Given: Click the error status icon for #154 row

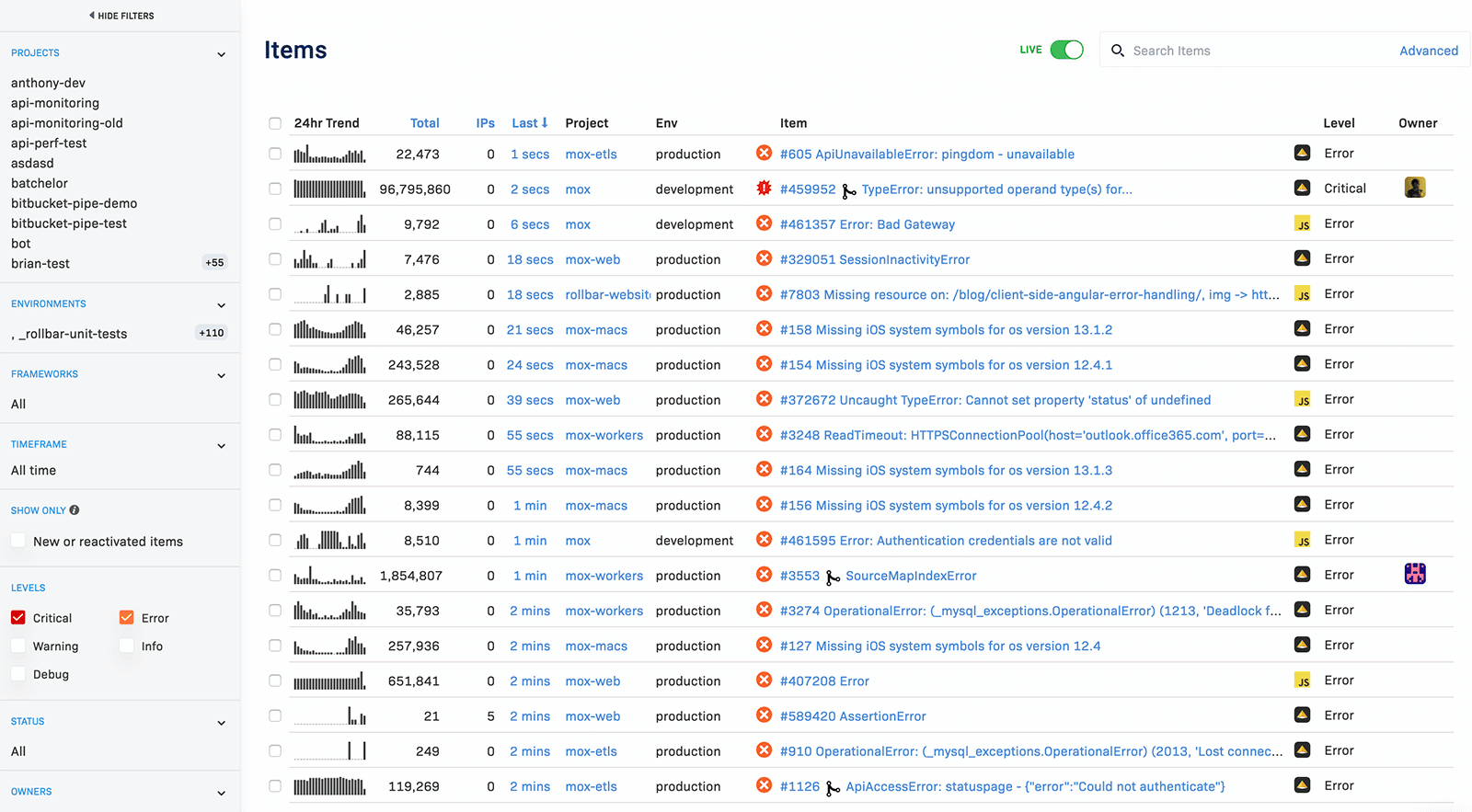Looking at the screenshot, I should point(764,364).
